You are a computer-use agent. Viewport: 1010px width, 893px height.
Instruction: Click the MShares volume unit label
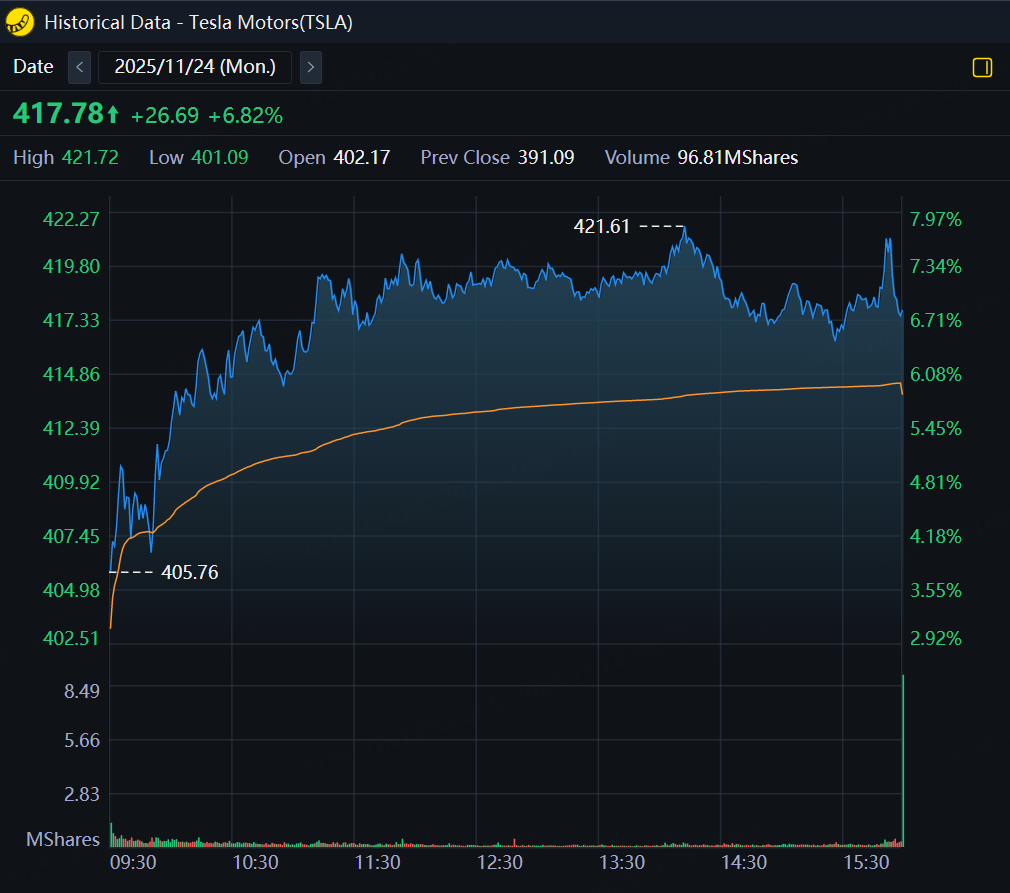63,840
